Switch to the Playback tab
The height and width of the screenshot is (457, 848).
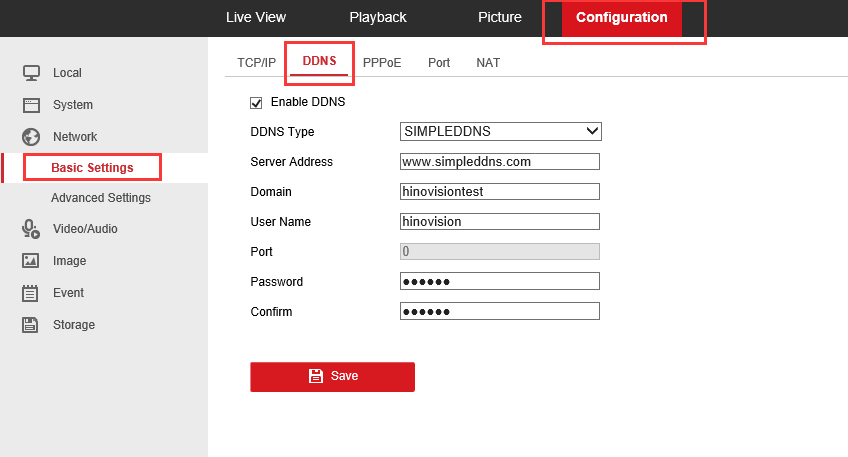[378, 17]
